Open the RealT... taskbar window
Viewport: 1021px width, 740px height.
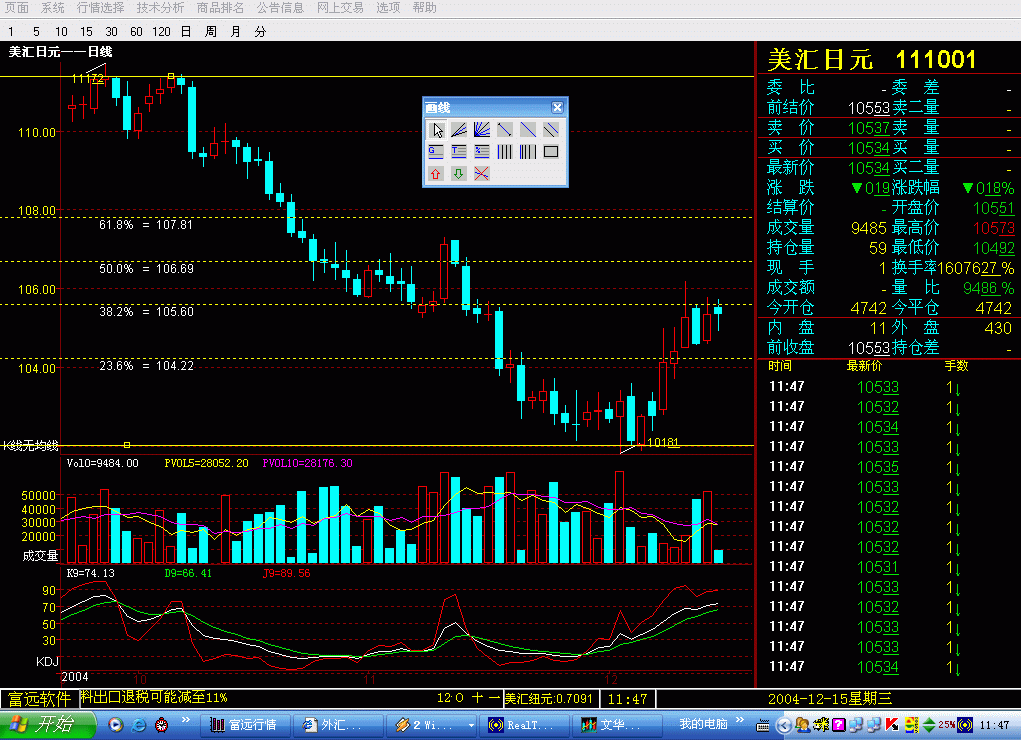(524, 724)
